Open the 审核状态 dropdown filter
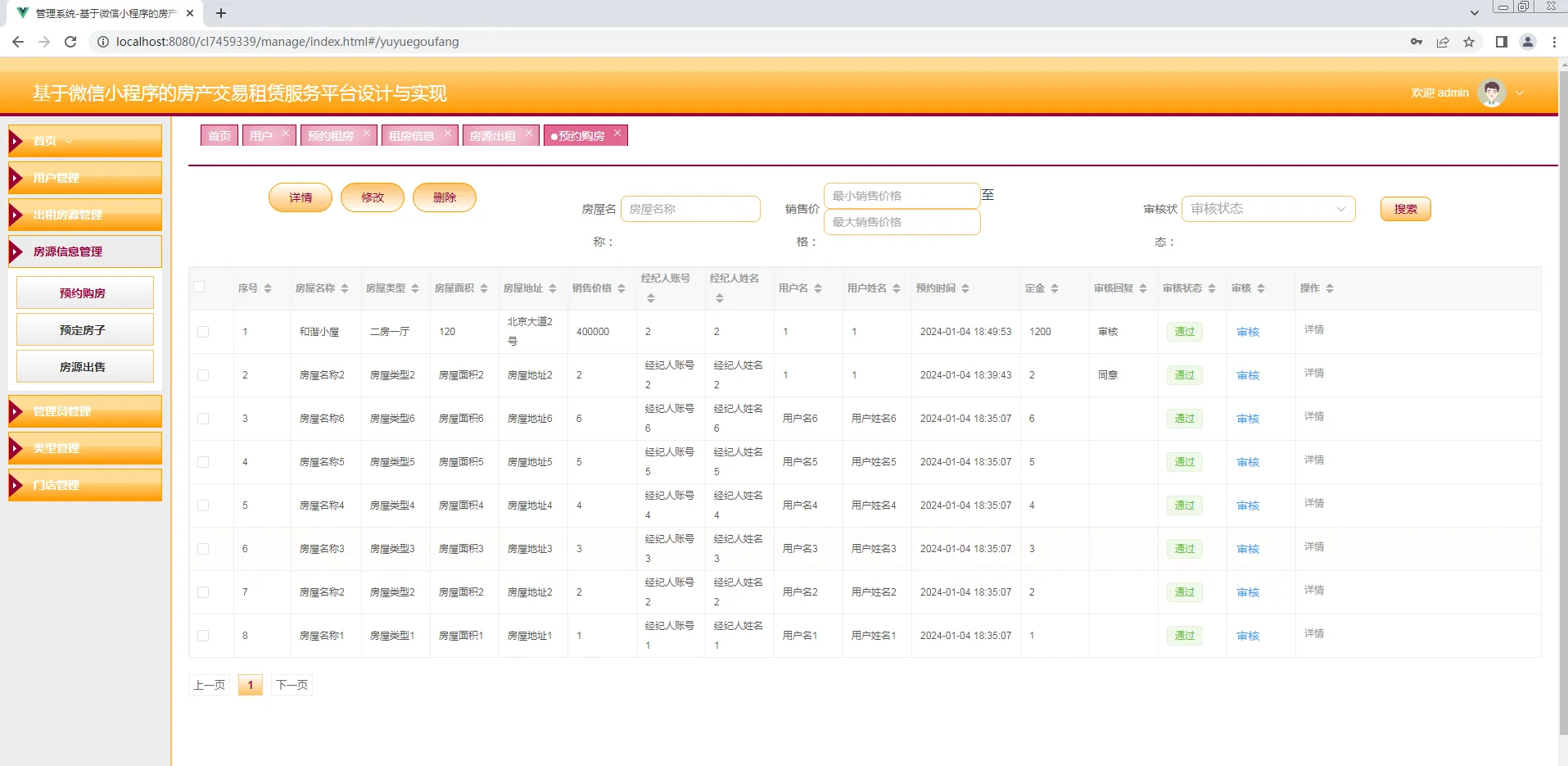1568x766 pixels. [x=1268, y=209]
